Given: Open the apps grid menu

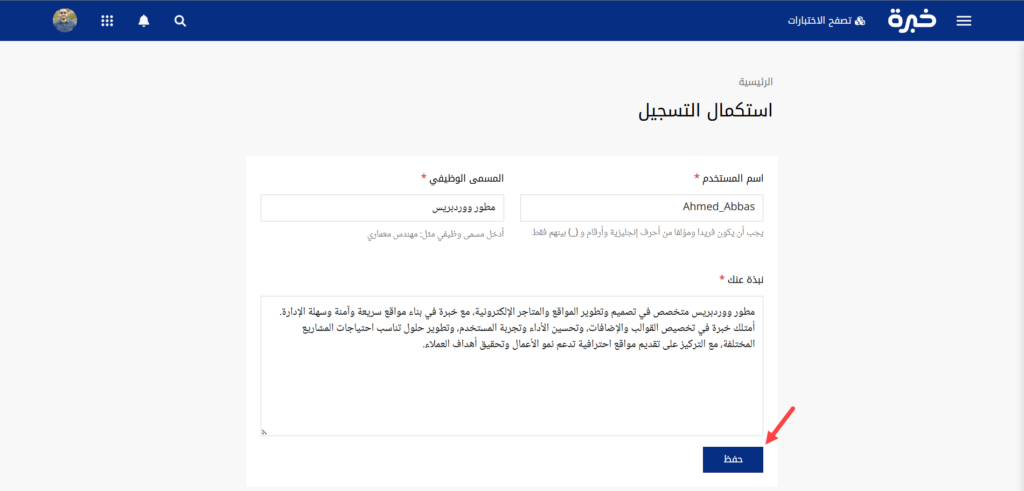Looking at the screenshot, I should [x=107, y=21].
